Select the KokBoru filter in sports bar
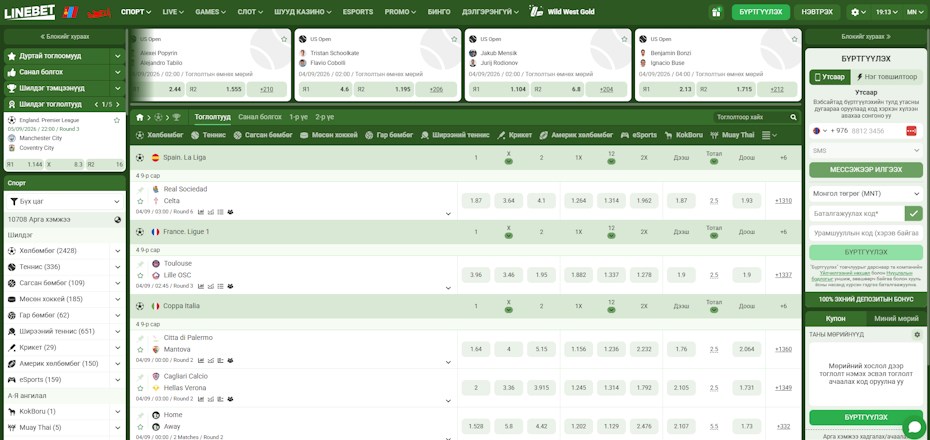Viewport: 930px width, 440px height. (684, 135)
